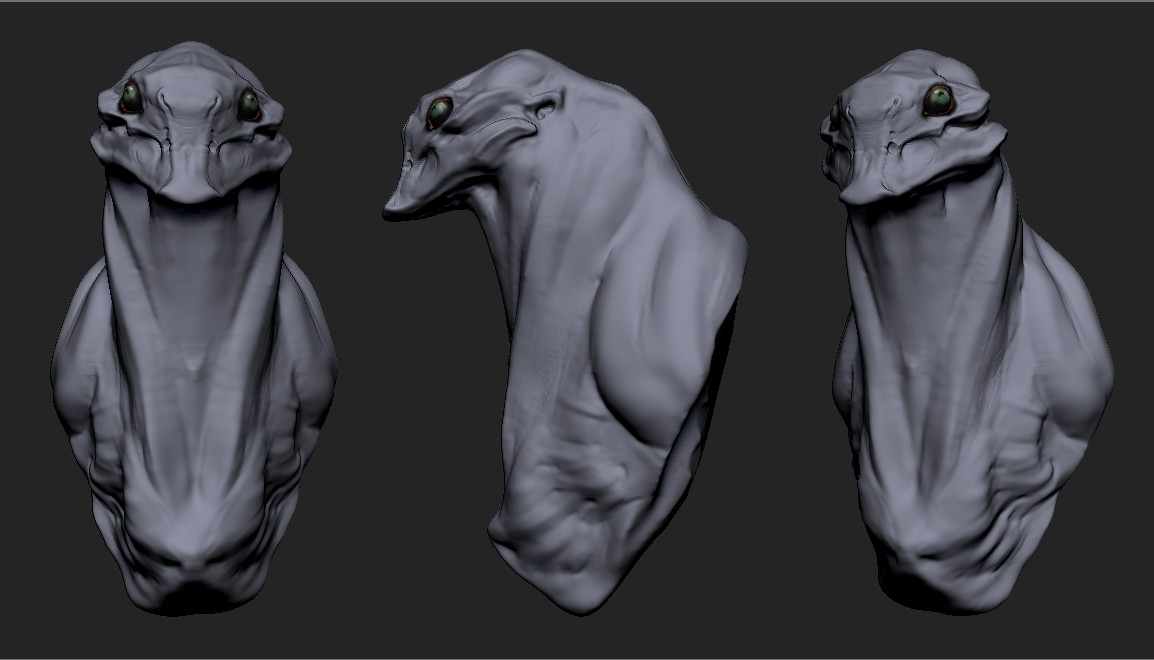Click the front-facing creature bust
The width and height of the screenshot is (1154, 660).
[194, 328]
